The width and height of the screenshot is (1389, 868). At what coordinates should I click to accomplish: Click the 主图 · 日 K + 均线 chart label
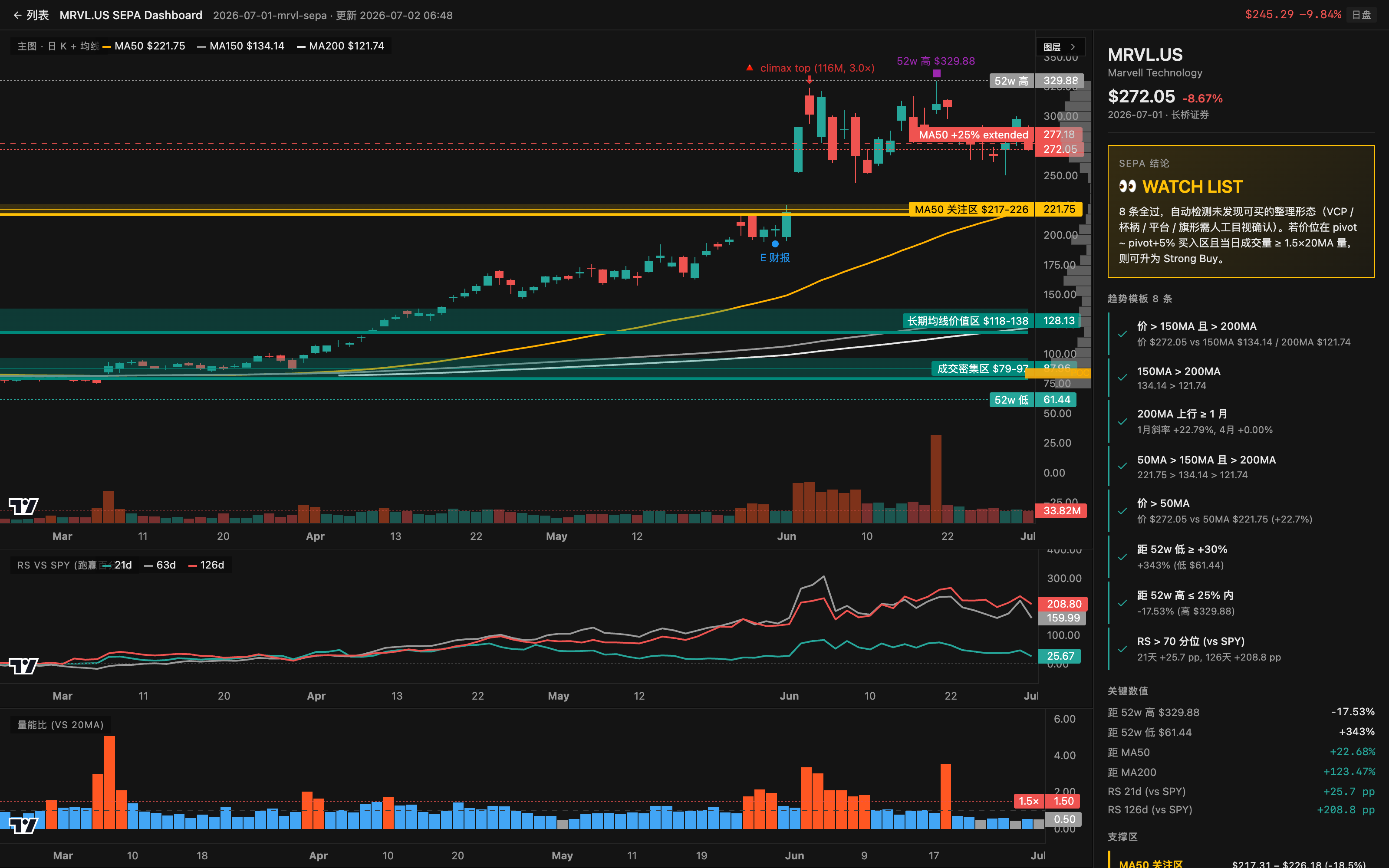58,46
